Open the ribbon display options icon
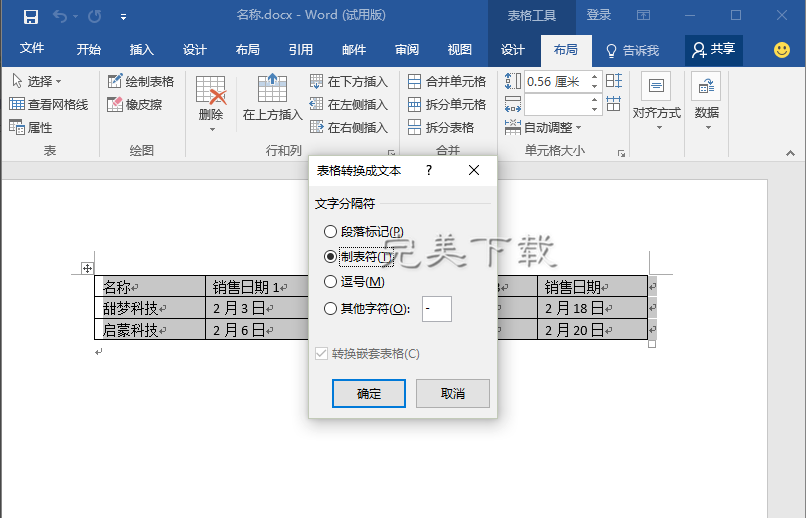This screenshot has height=518, width=806. (644, 15)
